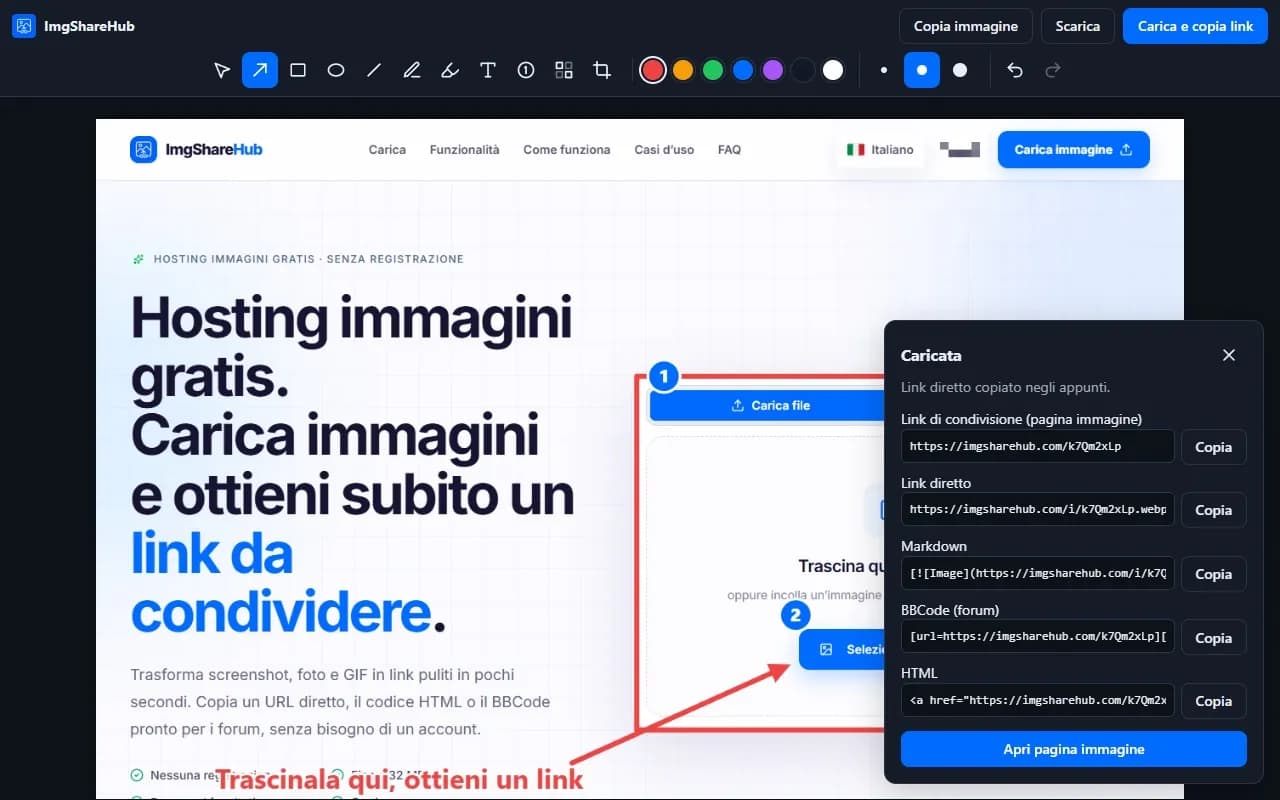Copy the Link di condivisione URL
Image resolution: width=1280 pixels, height=800 pixels.
pyautogui.click(x=1214, y=447)
